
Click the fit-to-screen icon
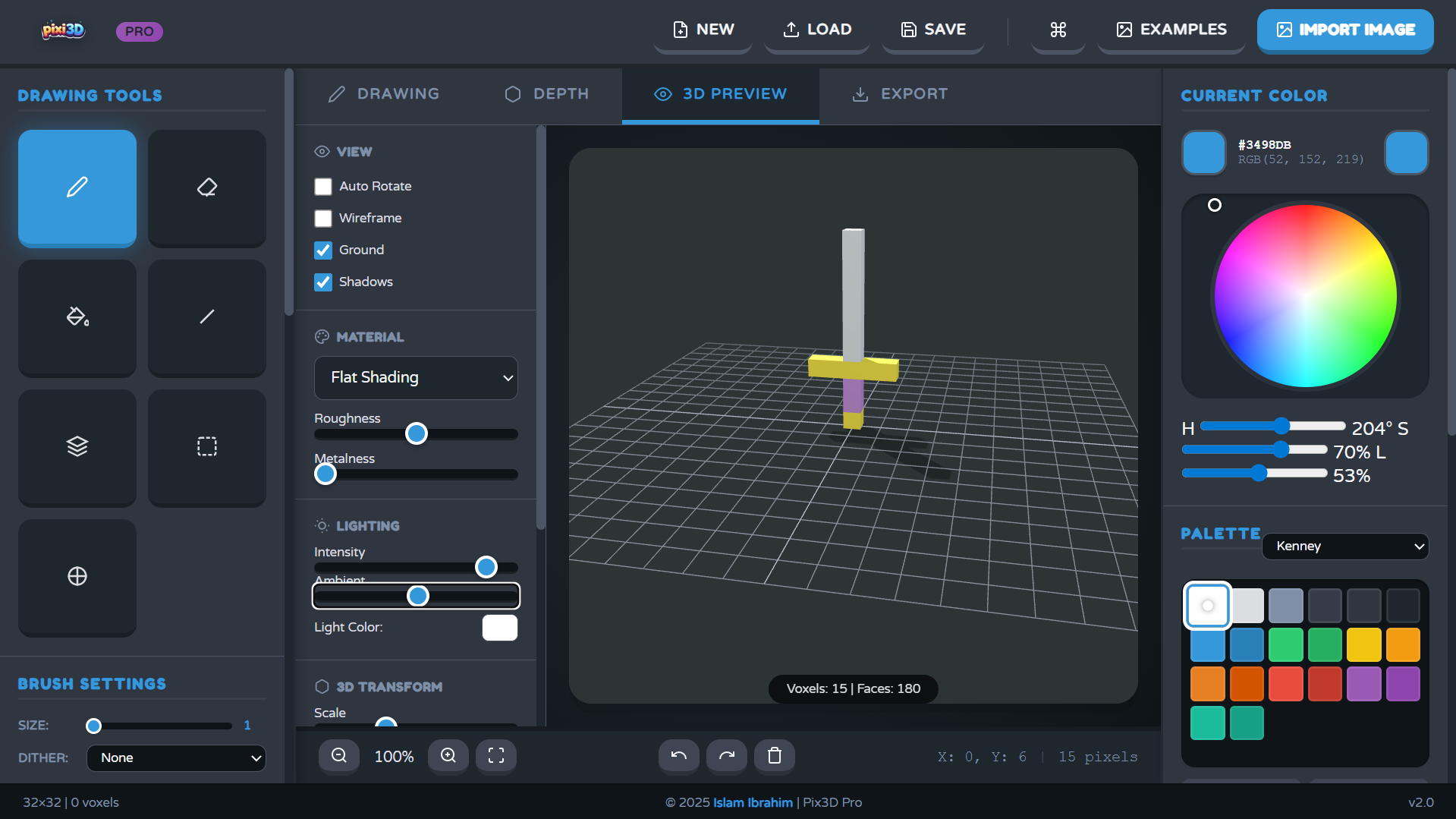click(496, 756)
